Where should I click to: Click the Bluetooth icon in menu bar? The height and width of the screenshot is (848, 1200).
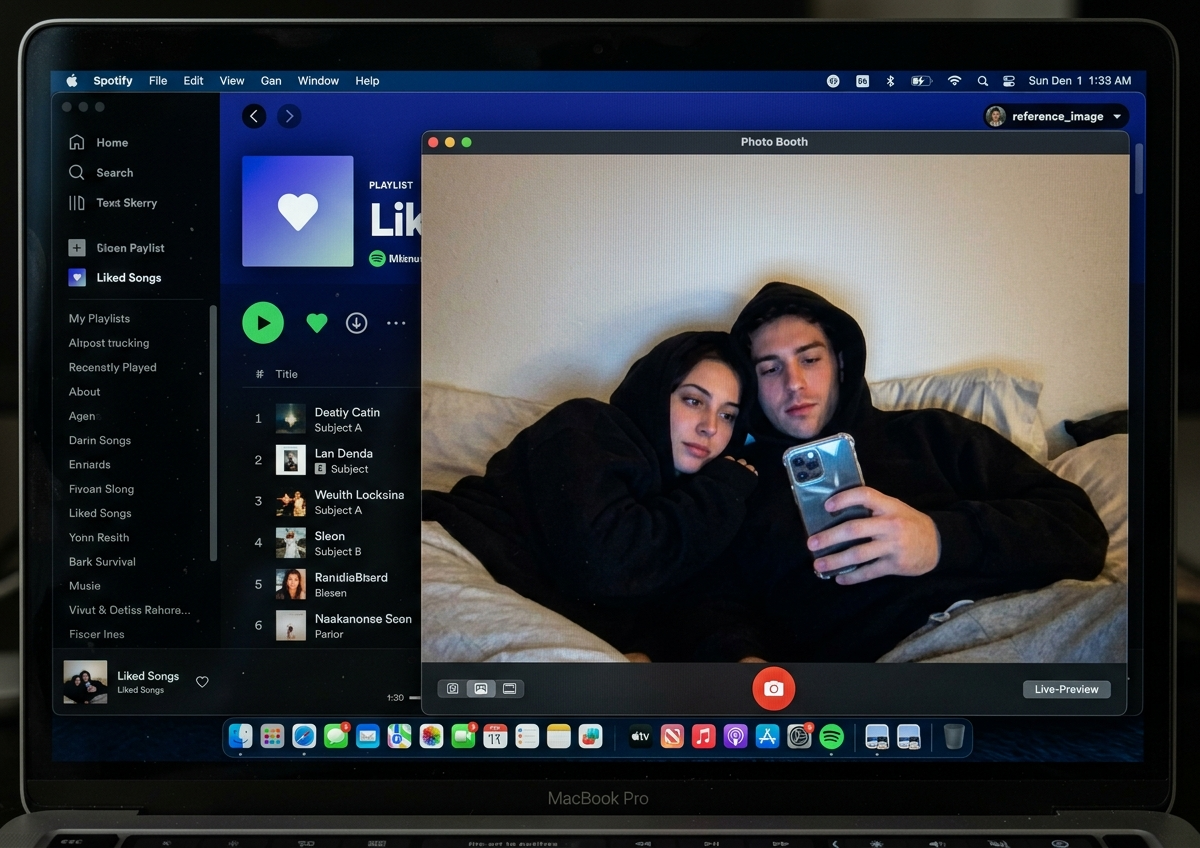(890, 81)
